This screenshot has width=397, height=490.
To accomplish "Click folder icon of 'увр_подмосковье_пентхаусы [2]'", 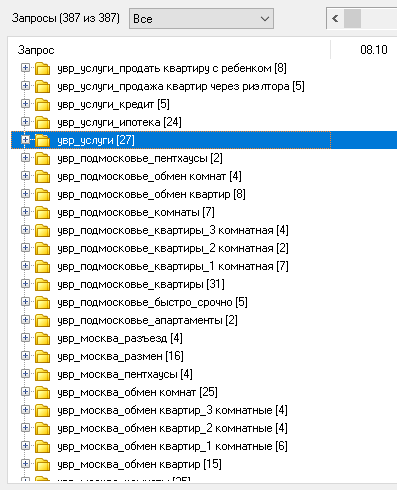I will (42, 158).
